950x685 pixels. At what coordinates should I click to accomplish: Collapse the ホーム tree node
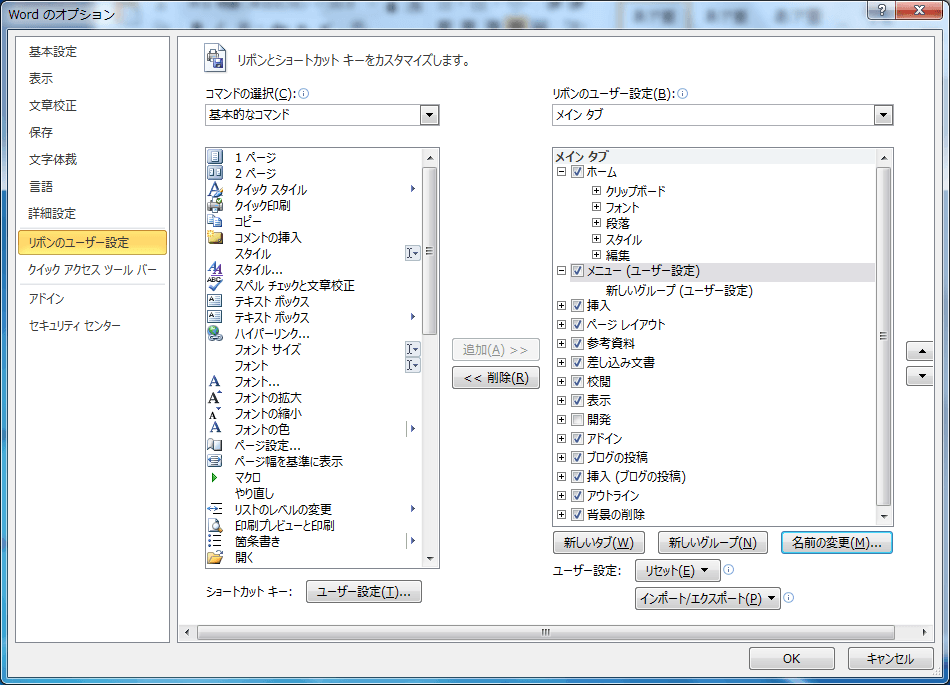pyautogui.click(x=562, y=172)
